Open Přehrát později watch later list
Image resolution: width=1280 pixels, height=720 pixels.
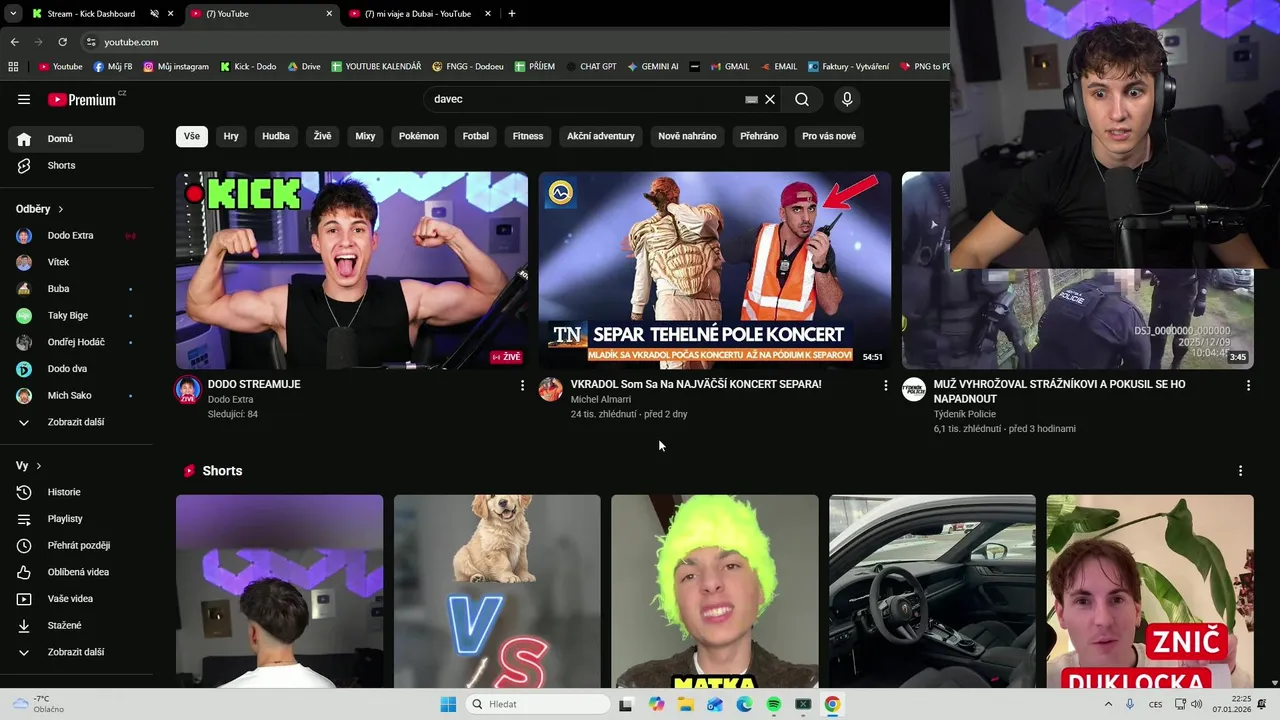coord(76,545)
